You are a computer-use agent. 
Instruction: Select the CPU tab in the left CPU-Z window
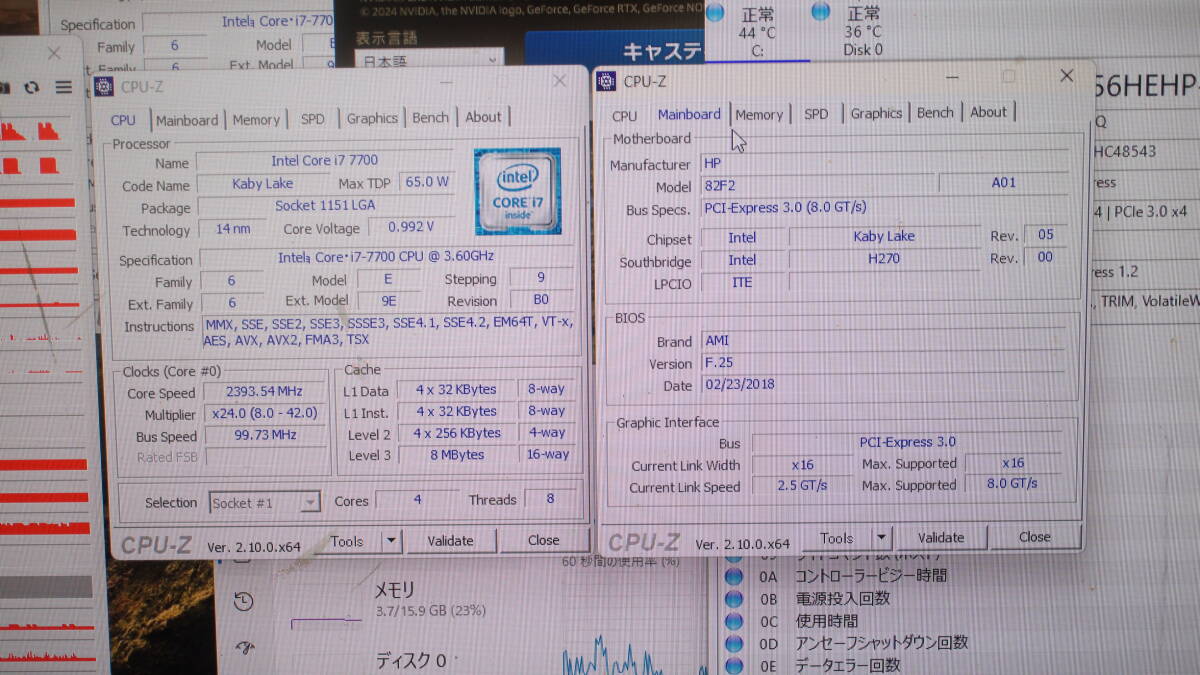pyautogui.click(x=123, y=120)
